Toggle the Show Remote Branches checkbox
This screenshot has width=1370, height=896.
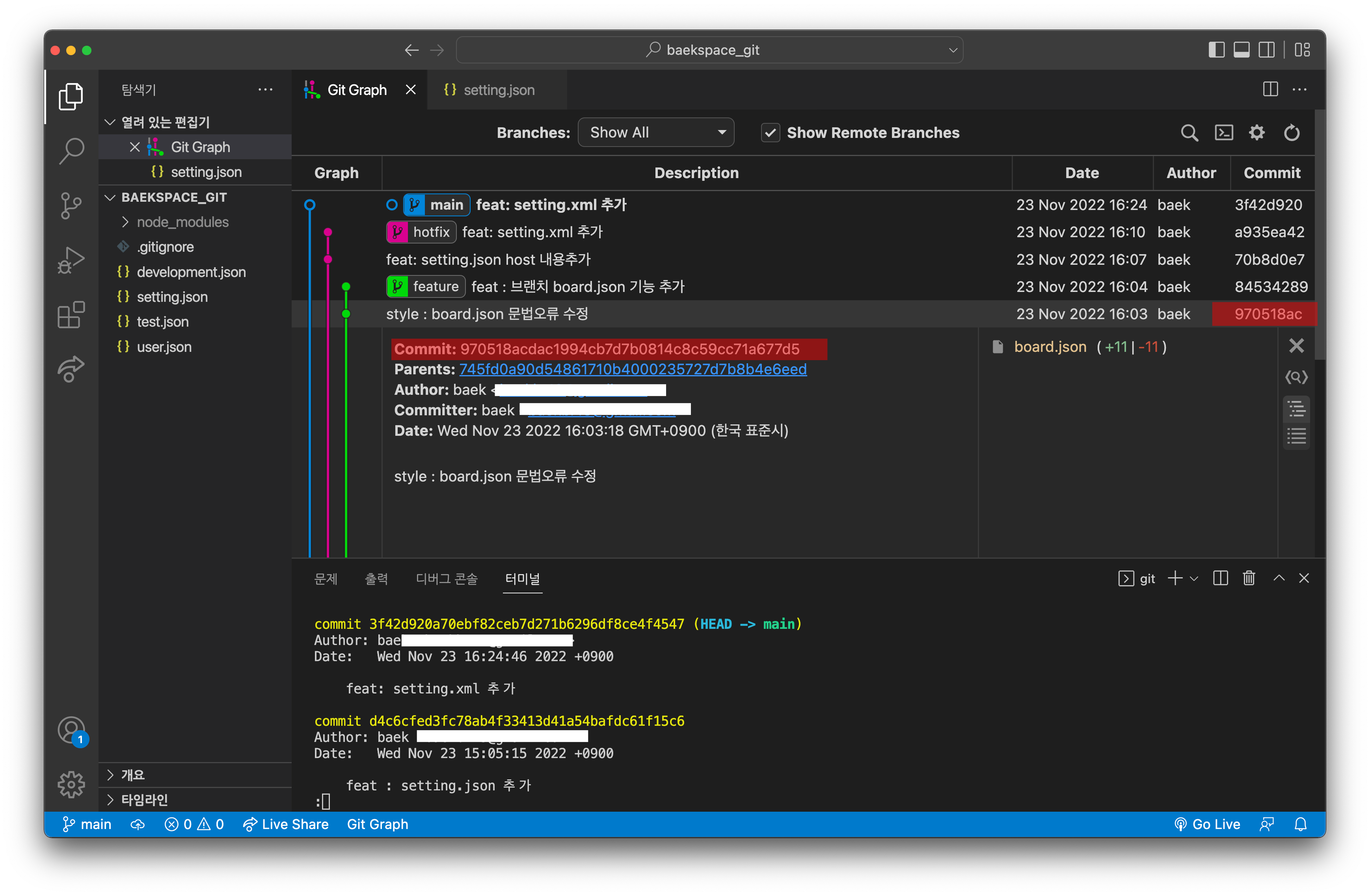[770, 133]
